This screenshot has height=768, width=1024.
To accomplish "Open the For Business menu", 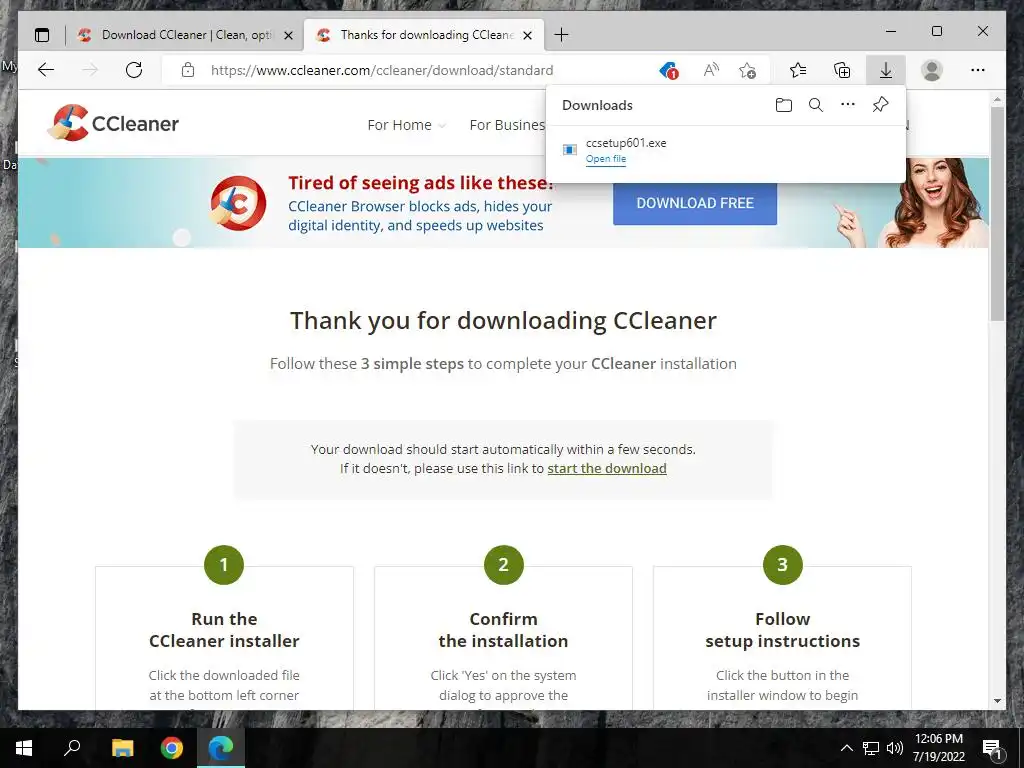I will (x=507, y=125).
